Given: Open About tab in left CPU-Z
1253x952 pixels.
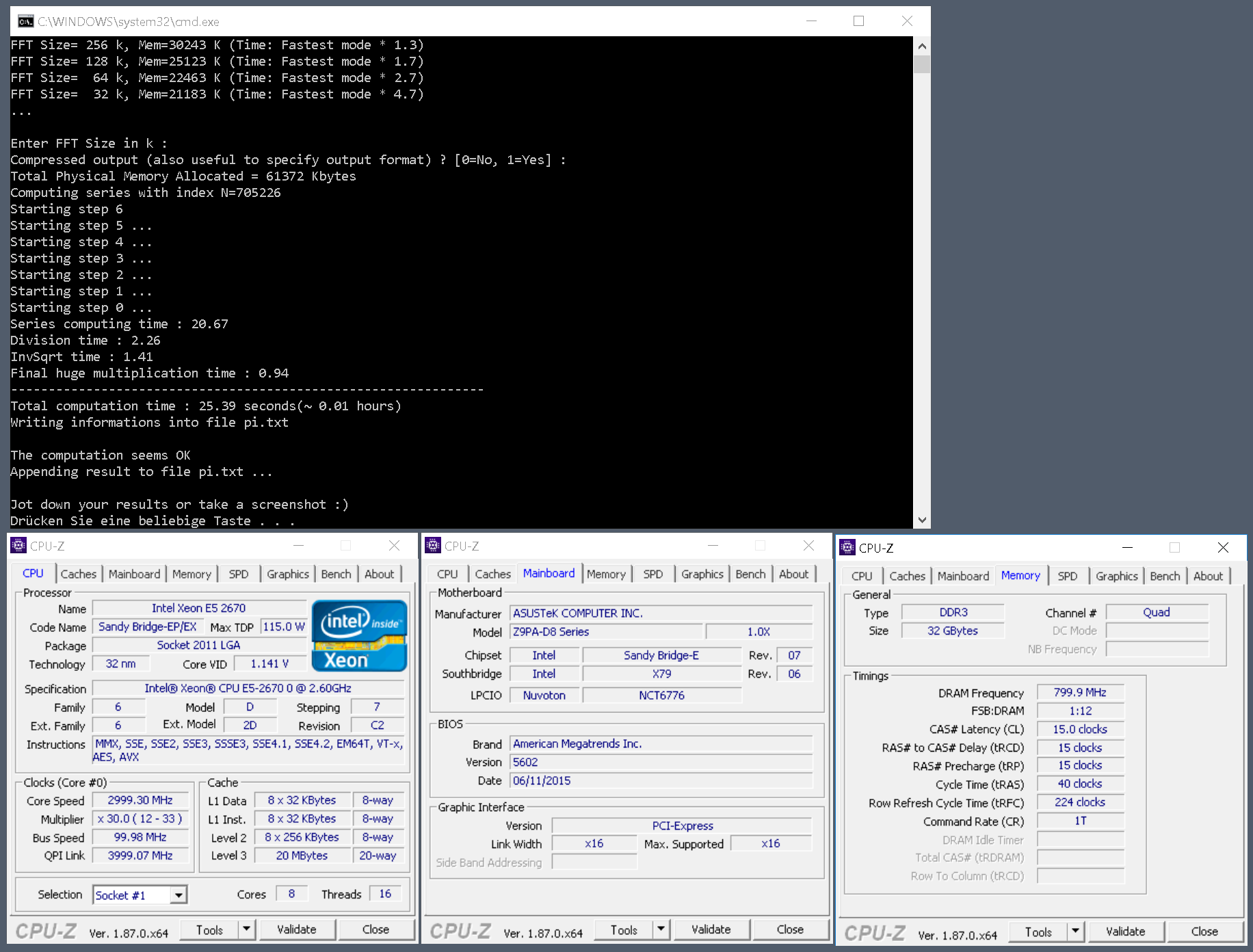Looking at the screenshot, I should [x=379, y=574].
